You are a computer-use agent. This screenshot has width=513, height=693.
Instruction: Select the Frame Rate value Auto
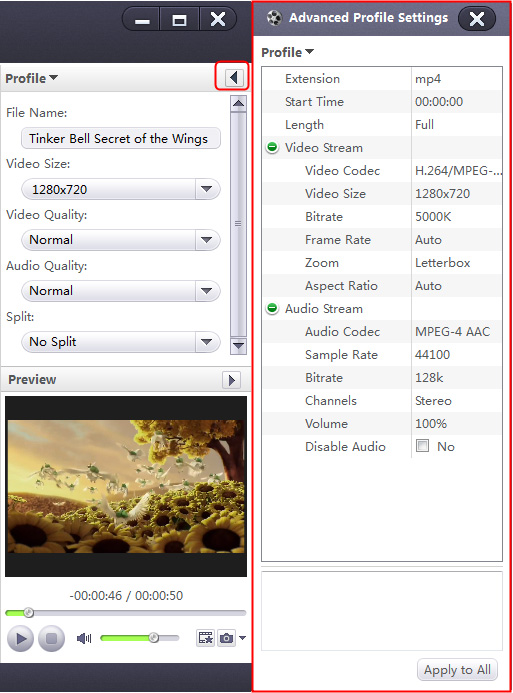[x=428, y=240]
